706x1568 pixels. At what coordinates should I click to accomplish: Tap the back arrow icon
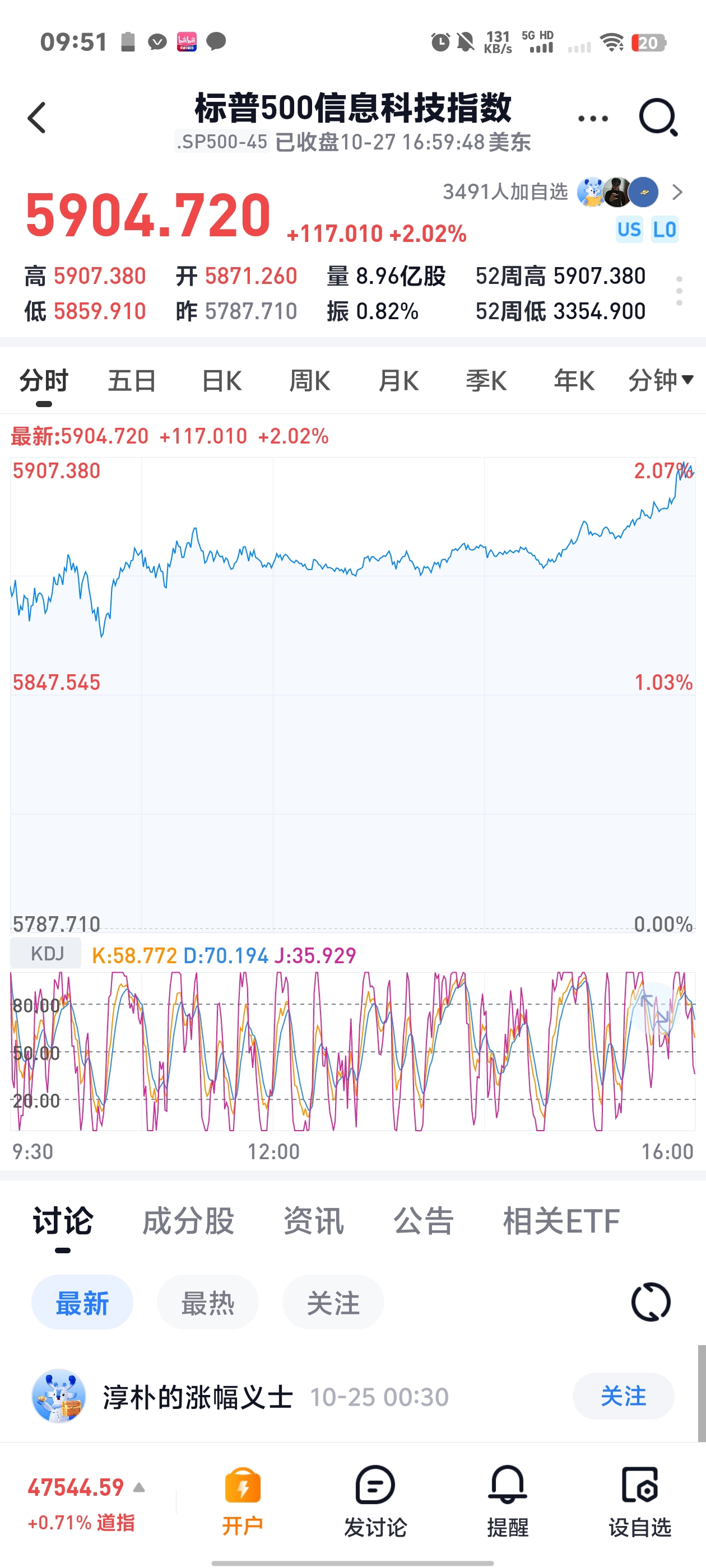[x=37, y=118]
